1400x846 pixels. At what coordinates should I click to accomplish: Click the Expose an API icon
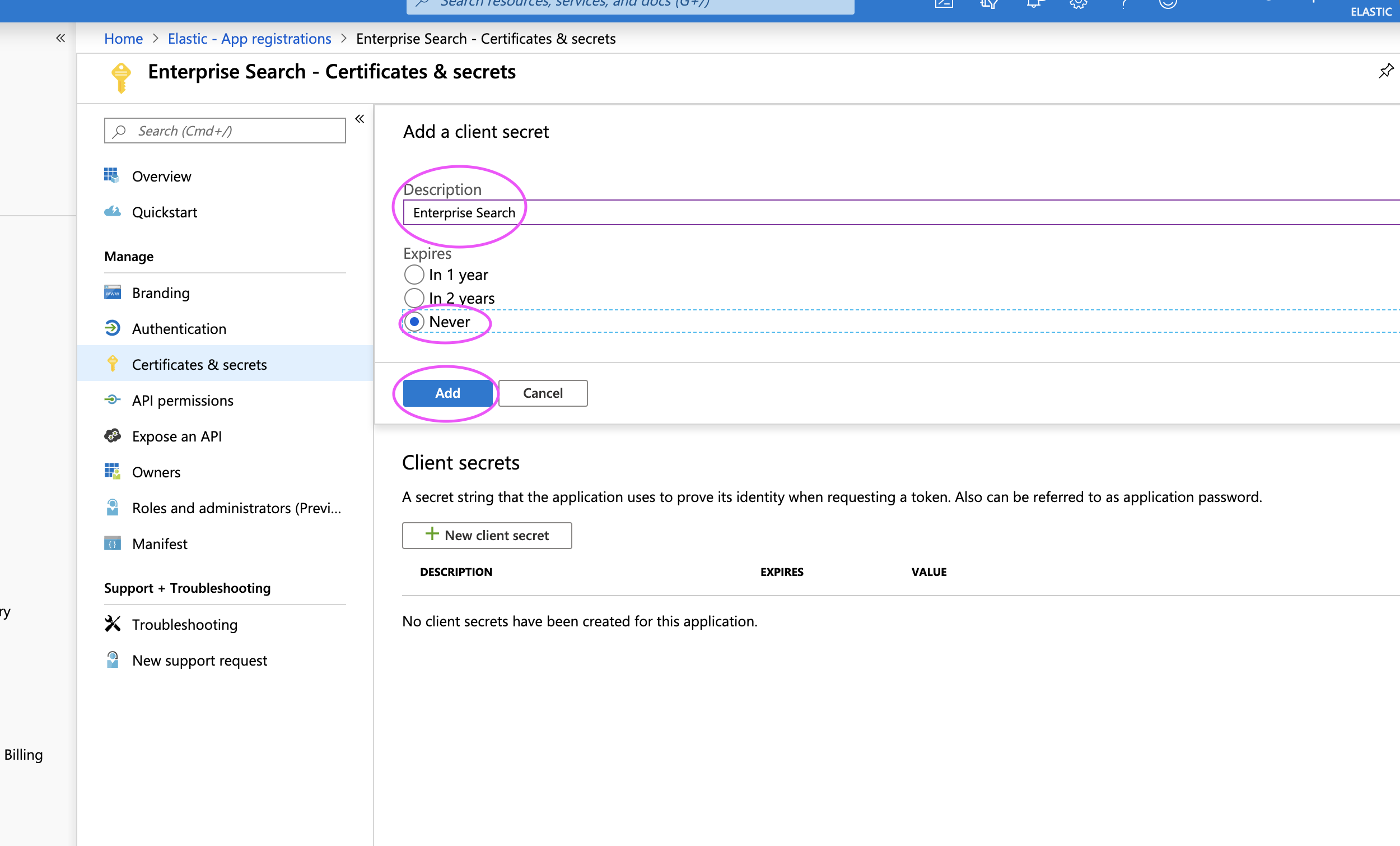(112, 435)
